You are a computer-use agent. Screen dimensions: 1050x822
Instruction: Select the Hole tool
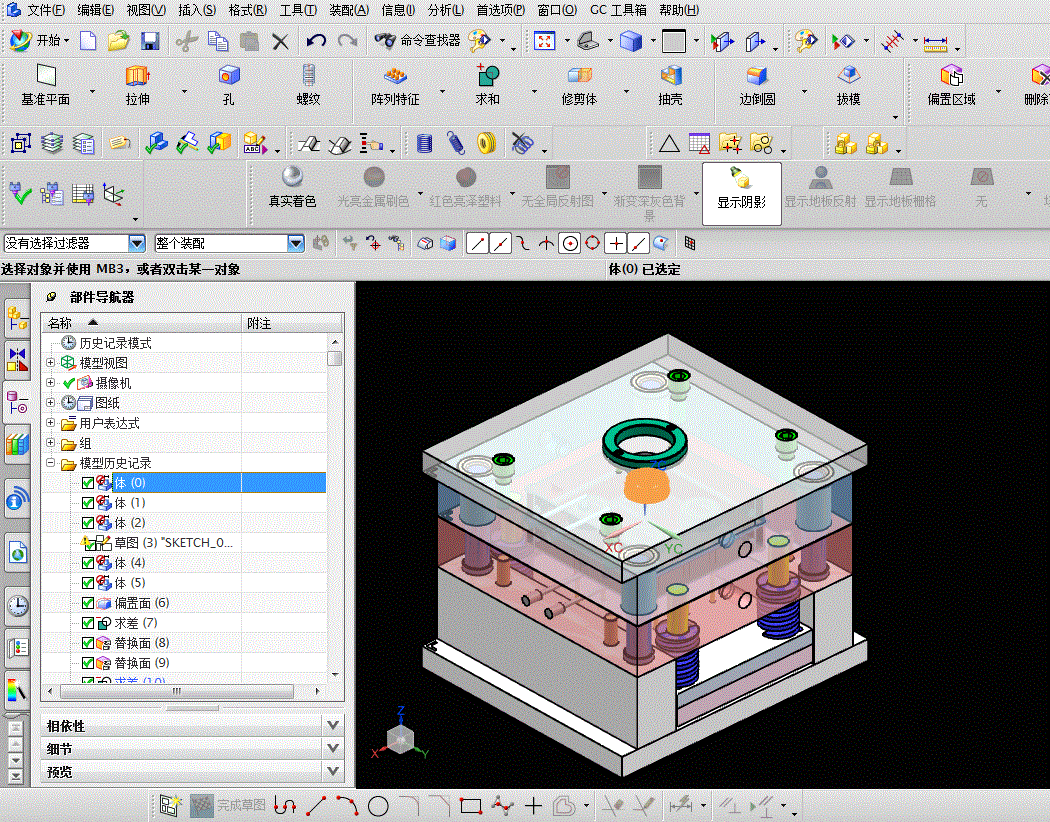click(229, 86)
